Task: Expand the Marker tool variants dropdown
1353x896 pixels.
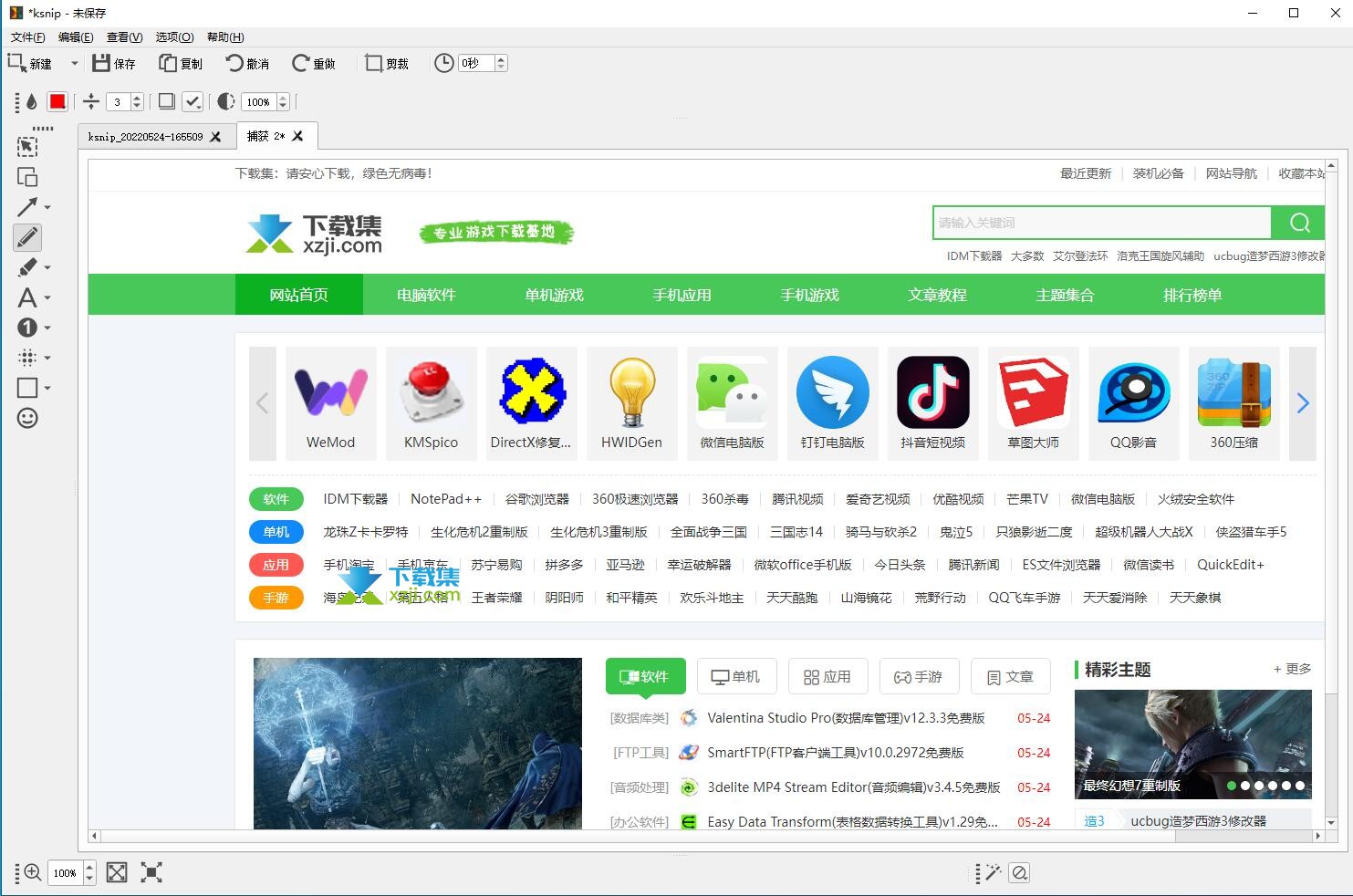Action: click(x=47, y=267)
